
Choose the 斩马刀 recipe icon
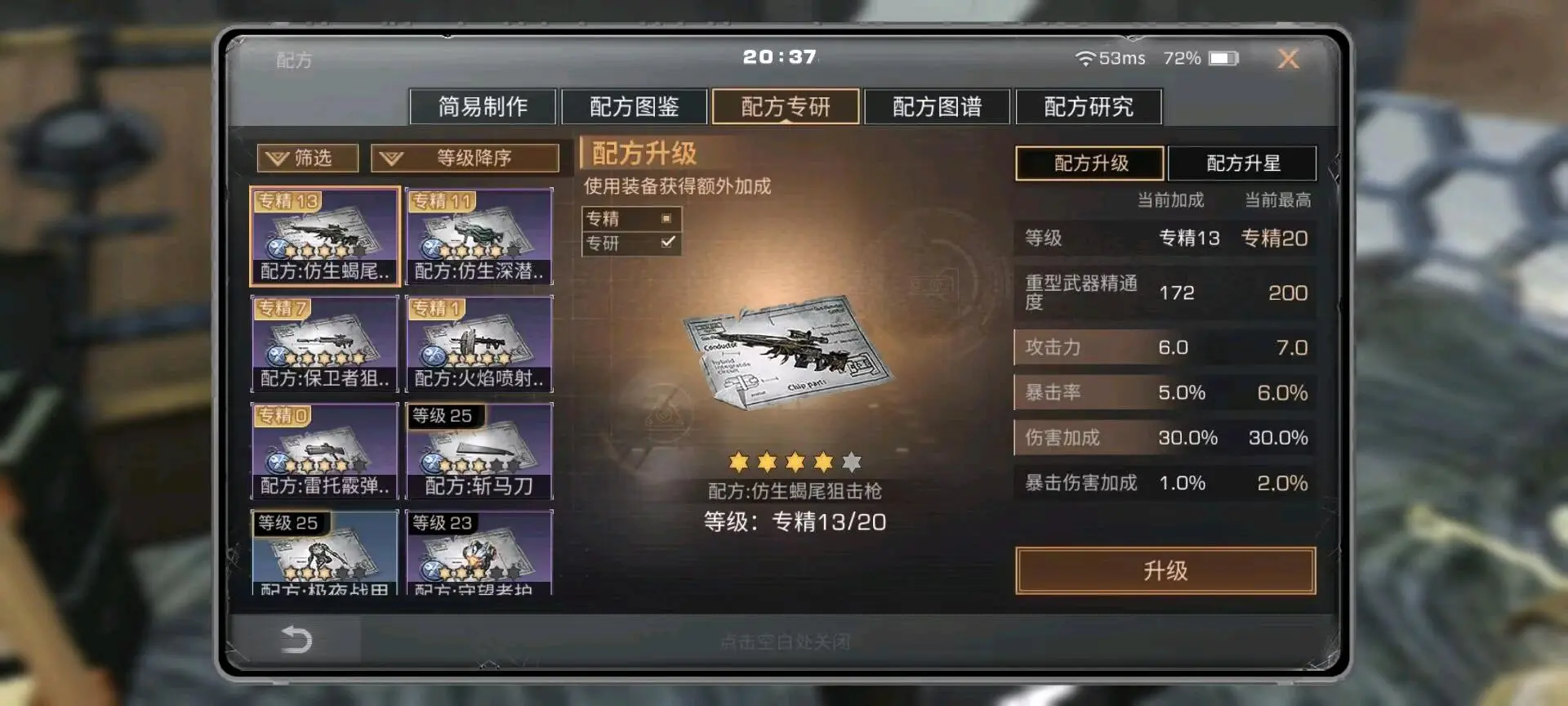(x=479, y=451)
